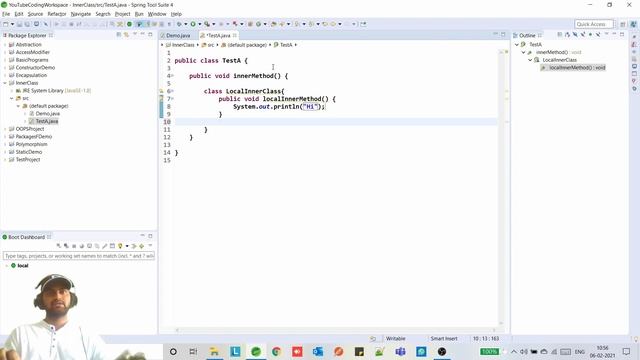The image size is (640, 360).
Task: Open the Debug button dropdown arrow
Action: click(x=186, y=24)
